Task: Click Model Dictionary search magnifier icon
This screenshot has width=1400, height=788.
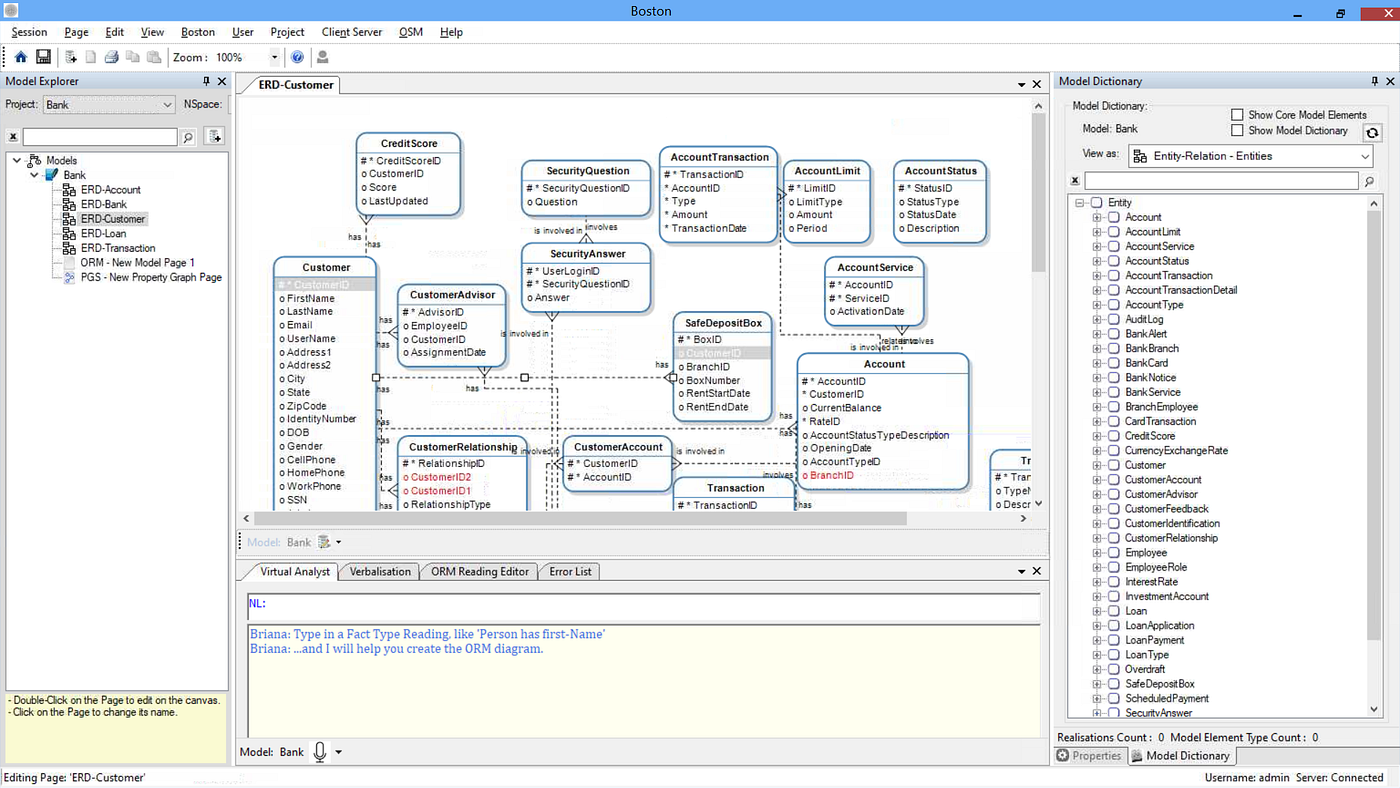Action: 1370,181
